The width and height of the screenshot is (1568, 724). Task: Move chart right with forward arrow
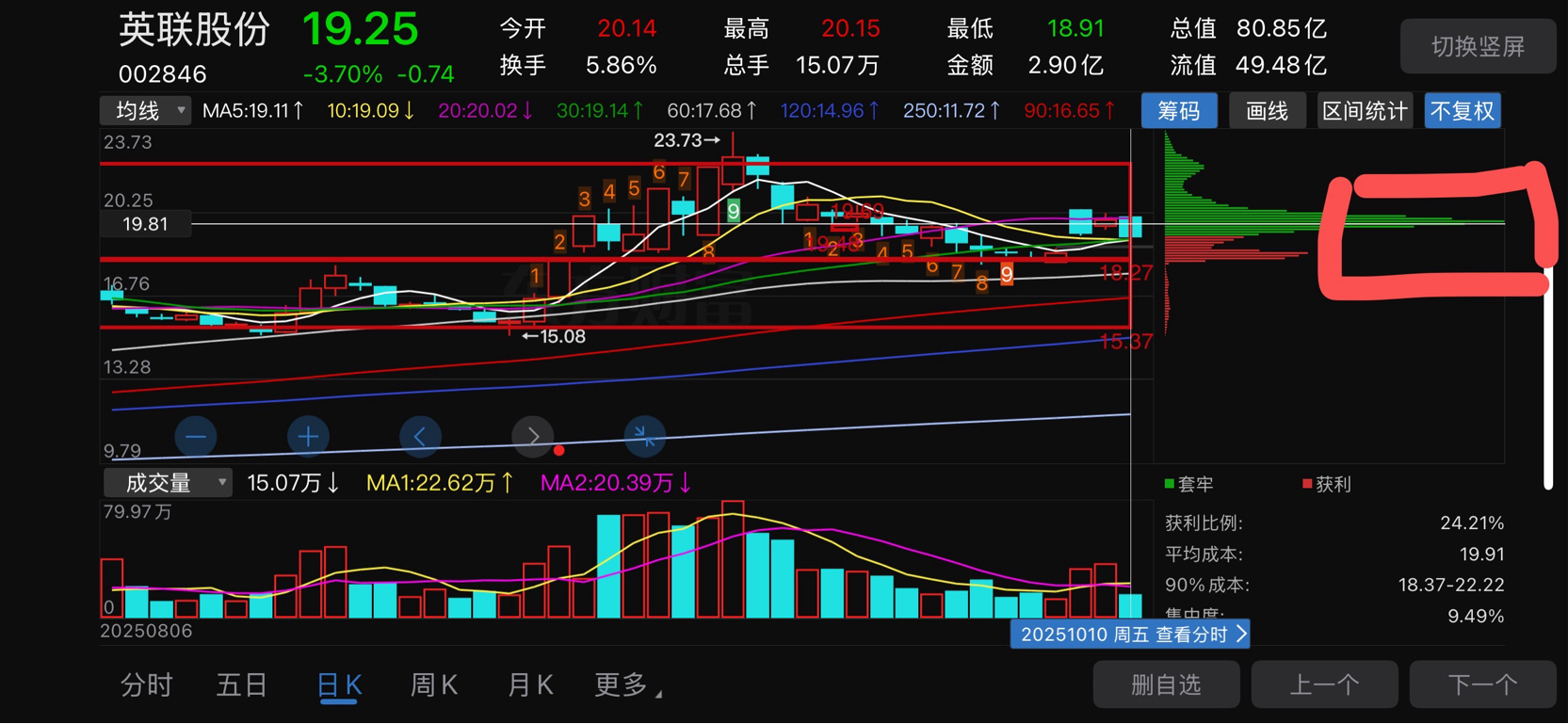[533, 437]
